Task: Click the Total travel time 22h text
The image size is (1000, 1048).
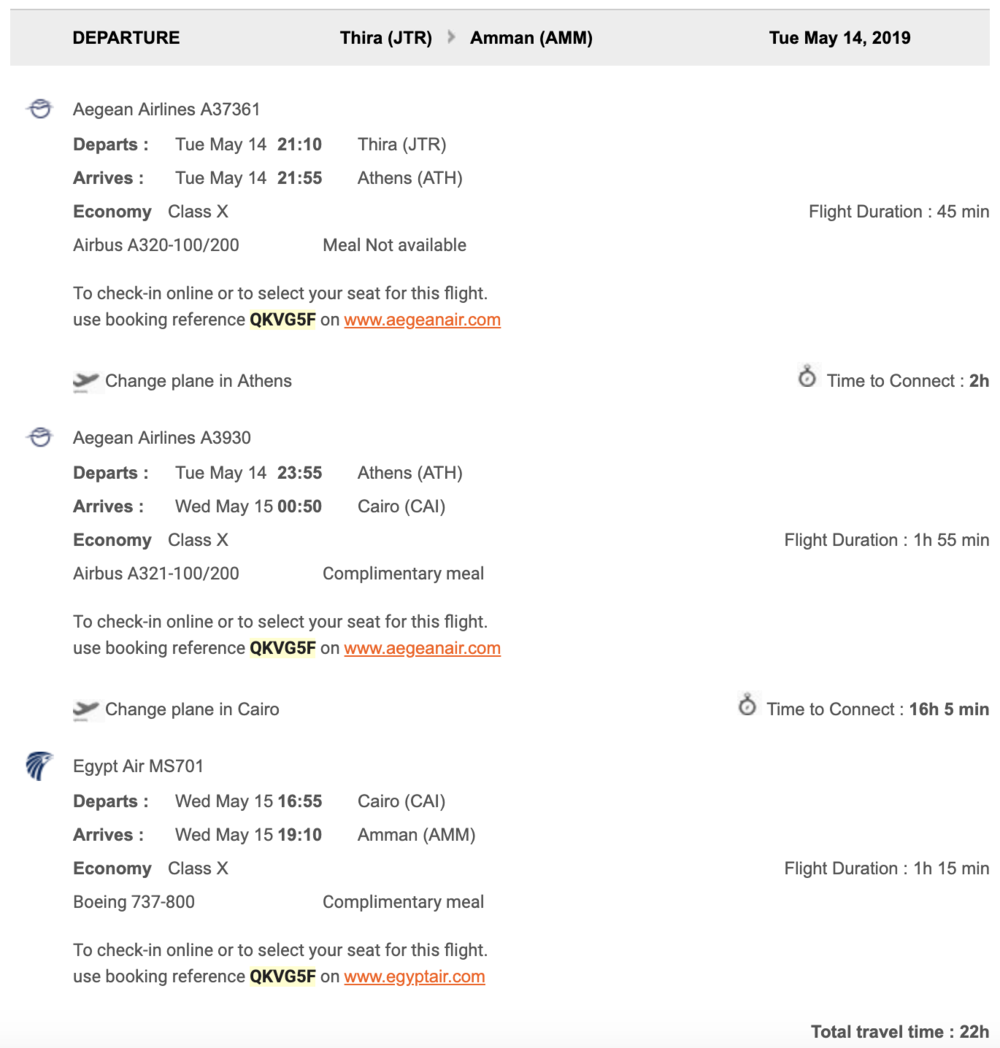Action: click(x=899, y=1031)
